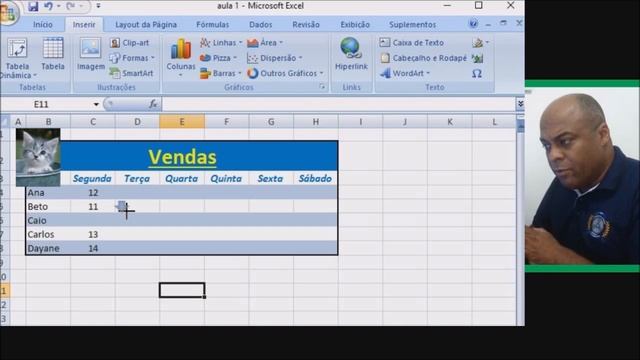Select column C header
Viewport: 640px width, 360px height.
coord(93,122)
